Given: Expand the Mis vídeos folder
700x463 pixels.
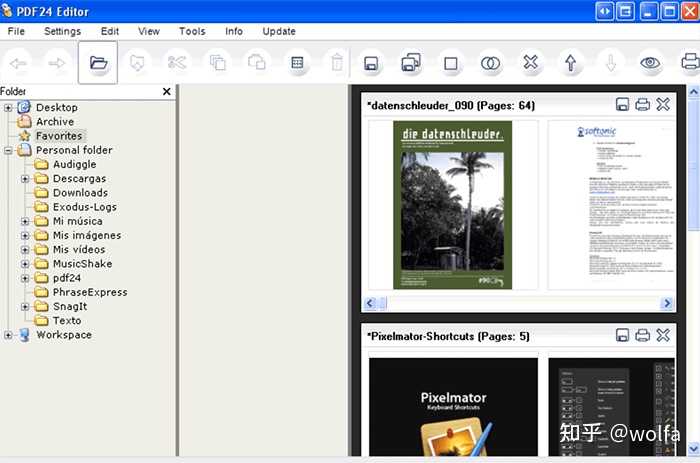Looking at the screenshot, I should click(x=25, y=250).
